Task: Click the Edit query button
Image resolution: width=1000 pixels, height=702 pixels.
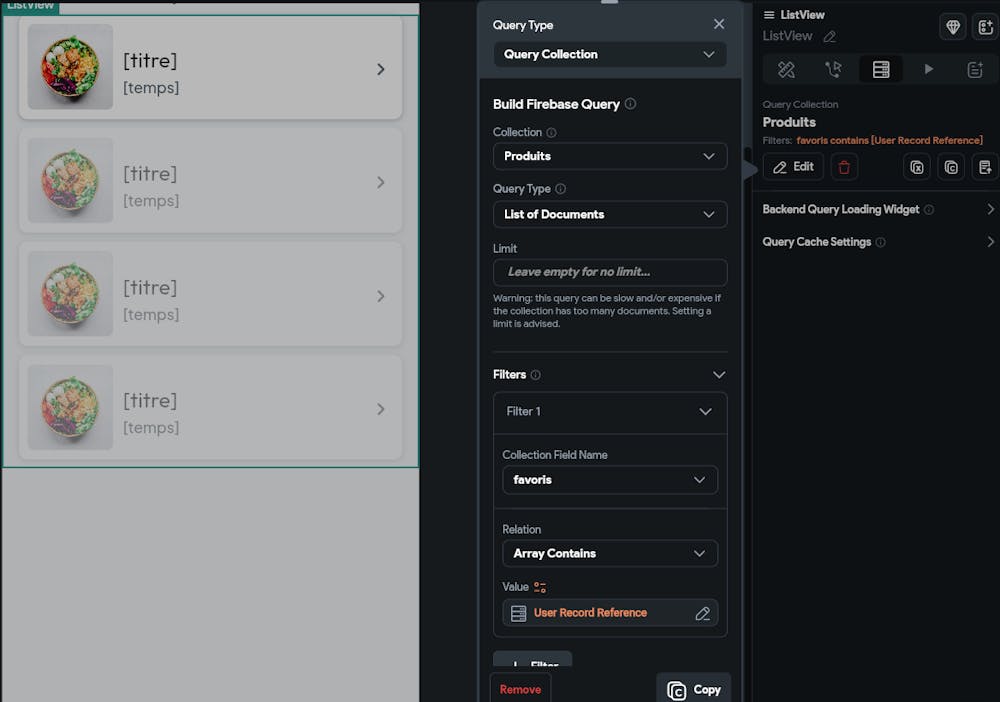Action: (793, 167)
